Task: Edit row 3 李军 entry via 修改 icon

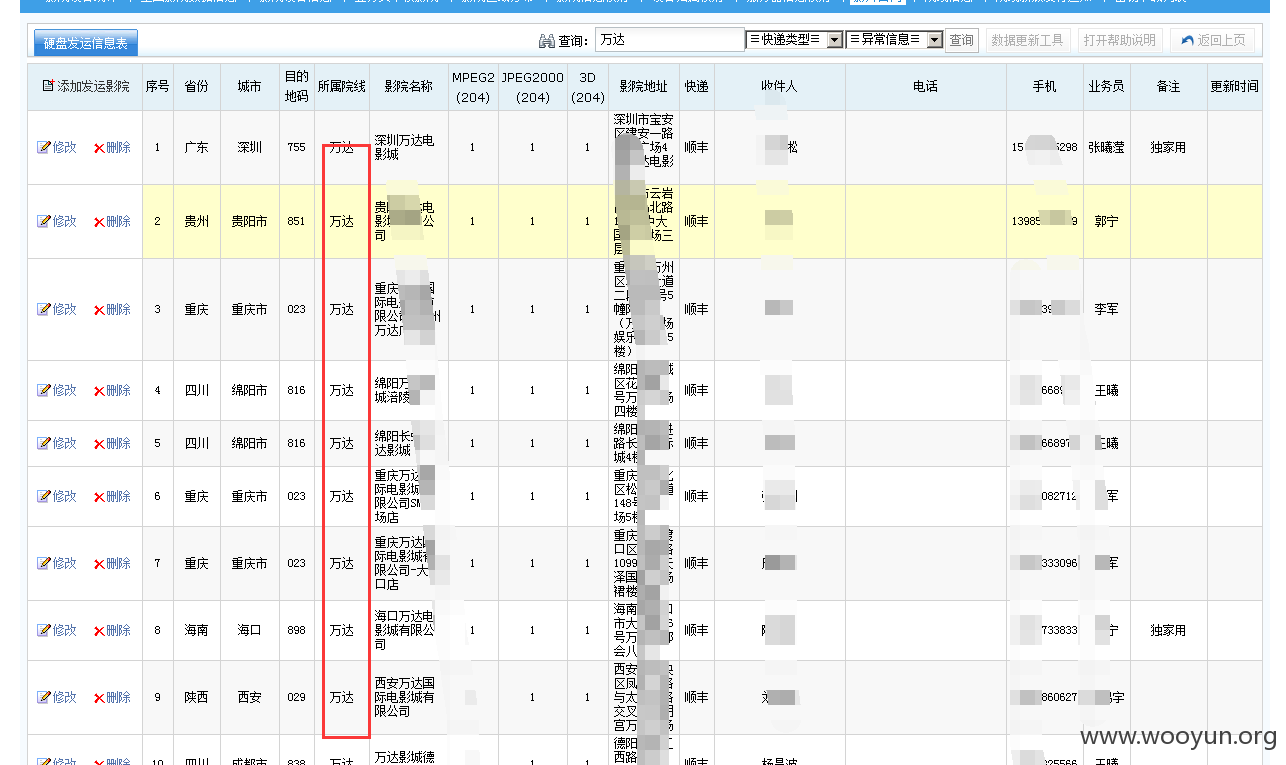Action: pos(43,309)
